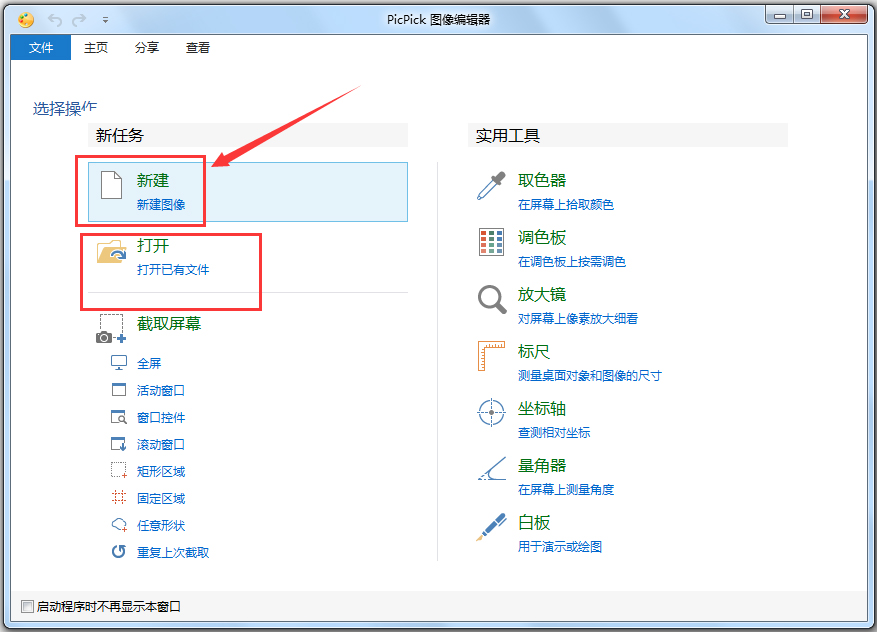Select 重复上次截取
The image size is (877, 632).
click(x=173, y=553)
